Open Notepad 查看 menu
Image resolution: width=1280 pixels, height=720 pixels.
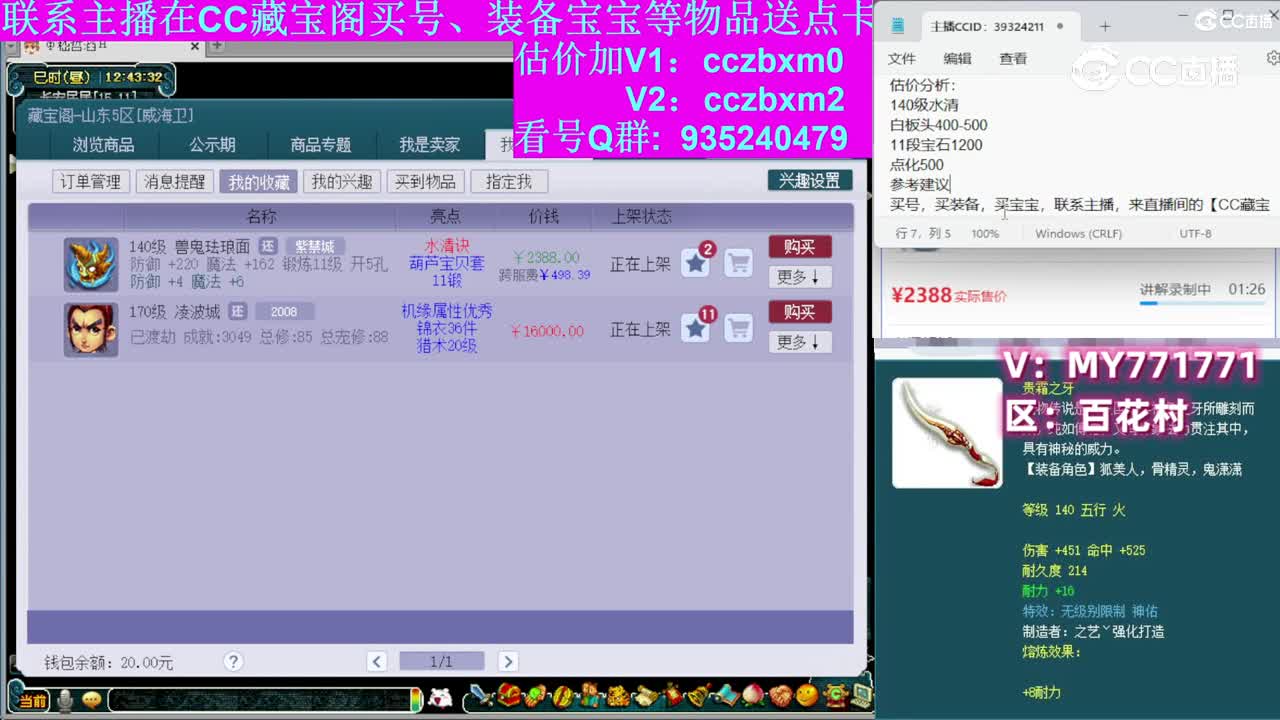(x=1013, y=59)
